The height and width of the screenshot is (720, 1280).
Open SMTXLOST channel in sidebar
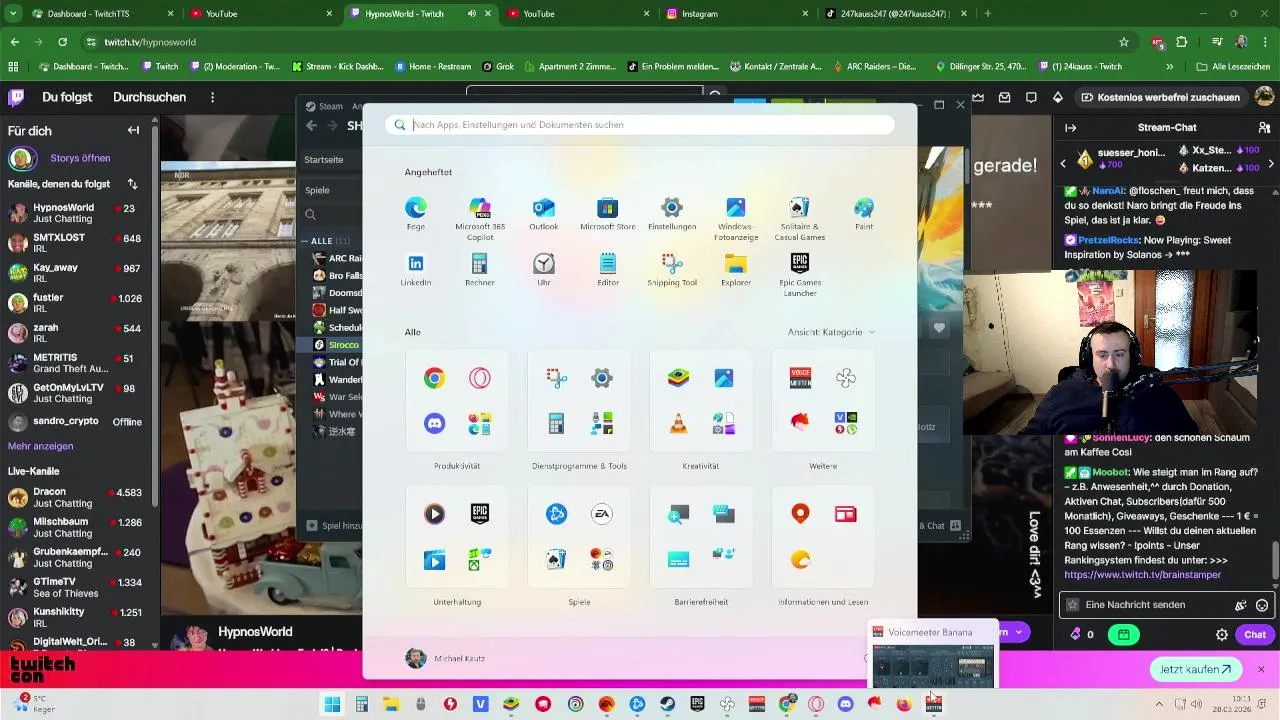coord(76,243)
